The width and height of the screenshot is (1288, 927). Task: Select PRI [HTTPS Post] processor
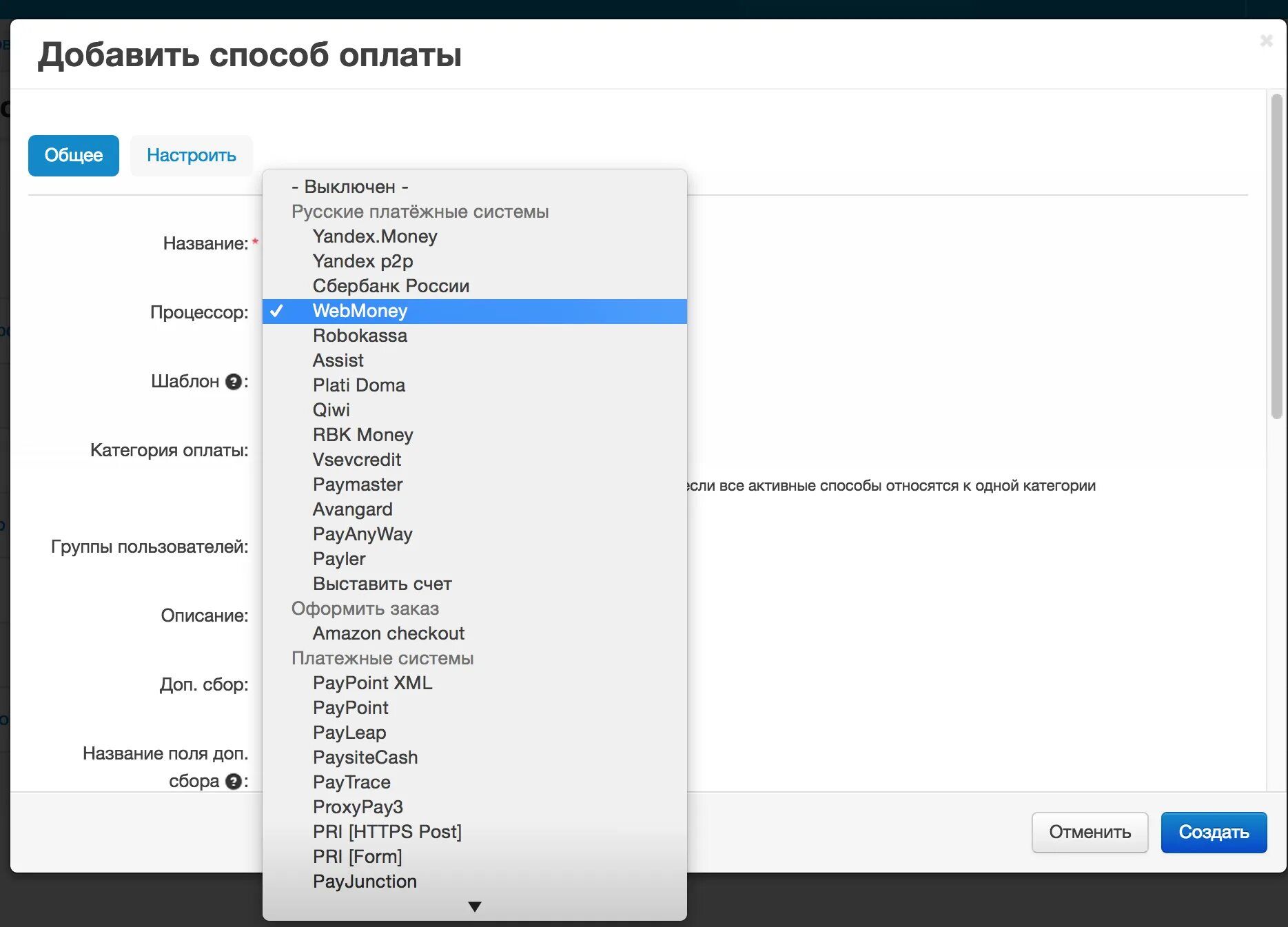[x=475, y=832]
